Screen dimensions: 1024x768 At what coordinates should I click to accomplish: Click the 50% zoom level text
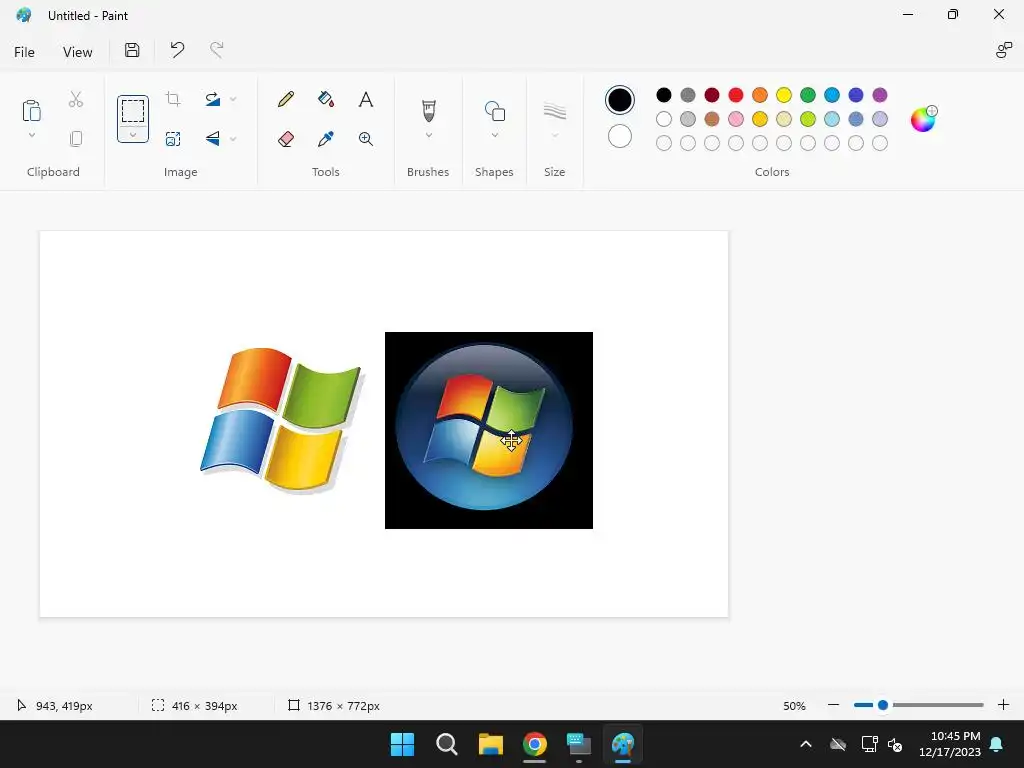coord(794,706)
